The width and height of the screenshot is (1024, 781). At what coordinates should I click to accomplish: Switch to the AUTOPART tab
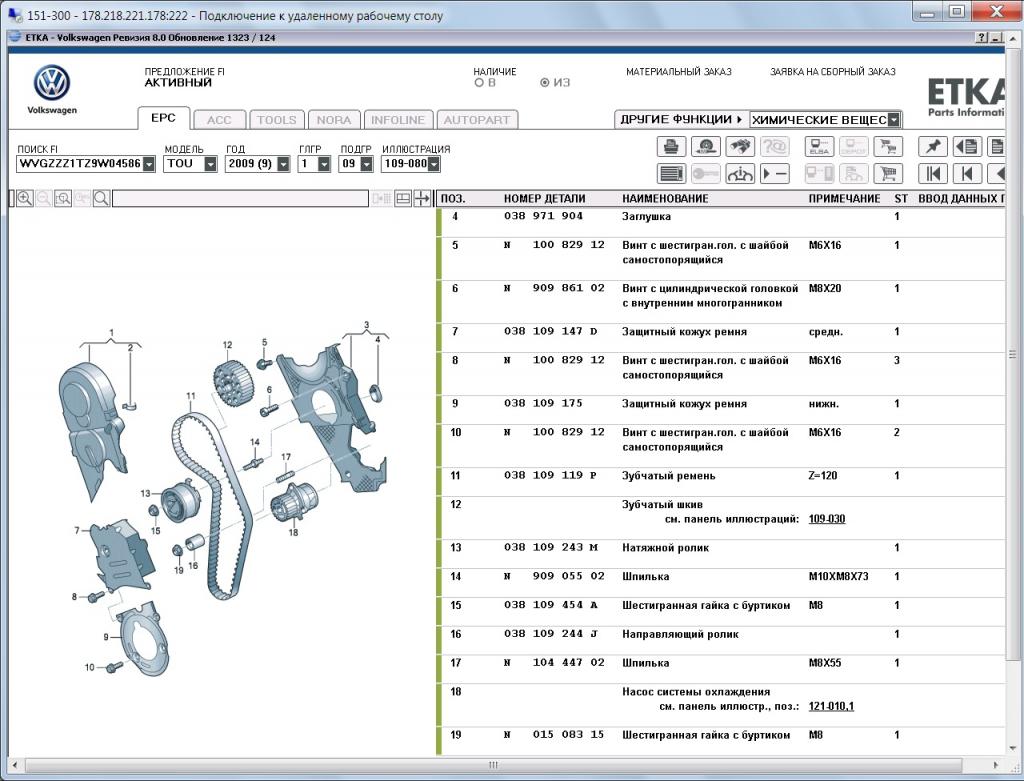click(x=477, y=120)
